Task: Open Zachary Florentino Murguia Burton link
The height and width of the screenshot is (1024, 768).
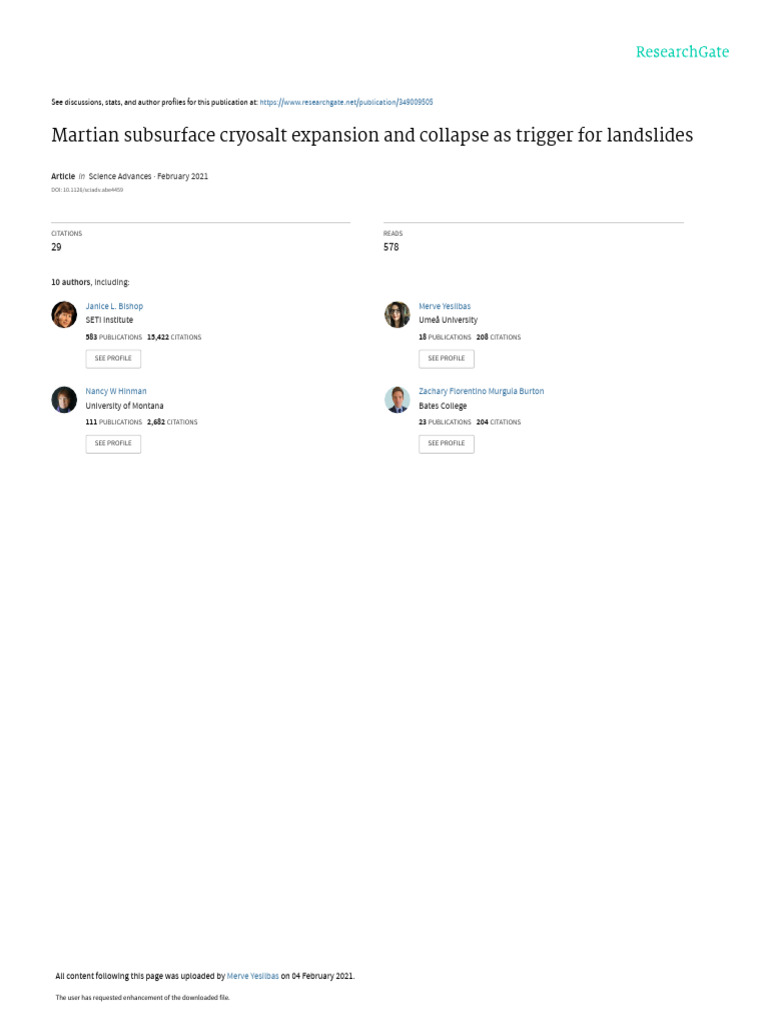Action: point(481,391)
